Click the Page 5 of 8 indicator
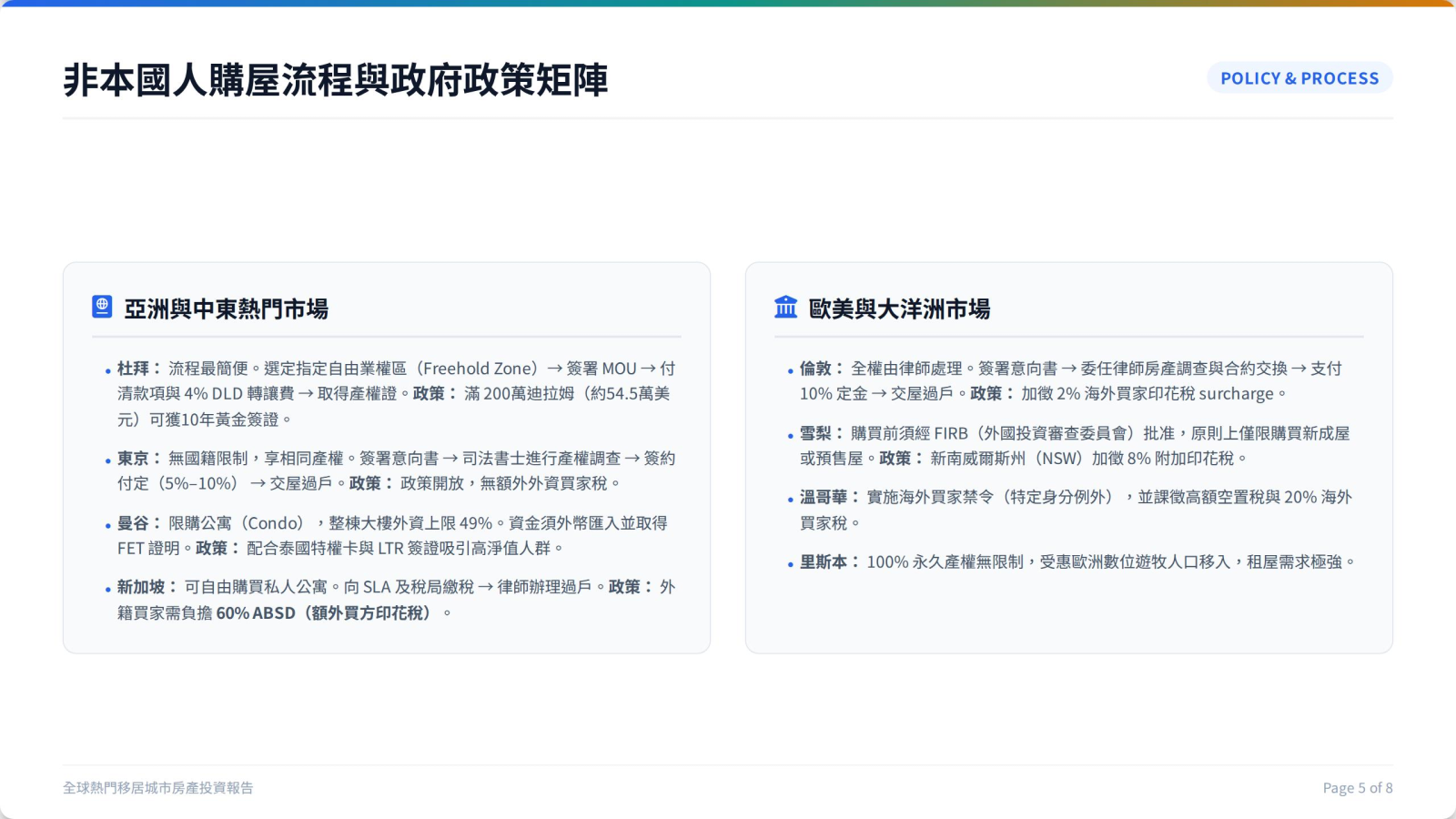Viewport: 1456px width, 819px height. (x=1358, y=788)
